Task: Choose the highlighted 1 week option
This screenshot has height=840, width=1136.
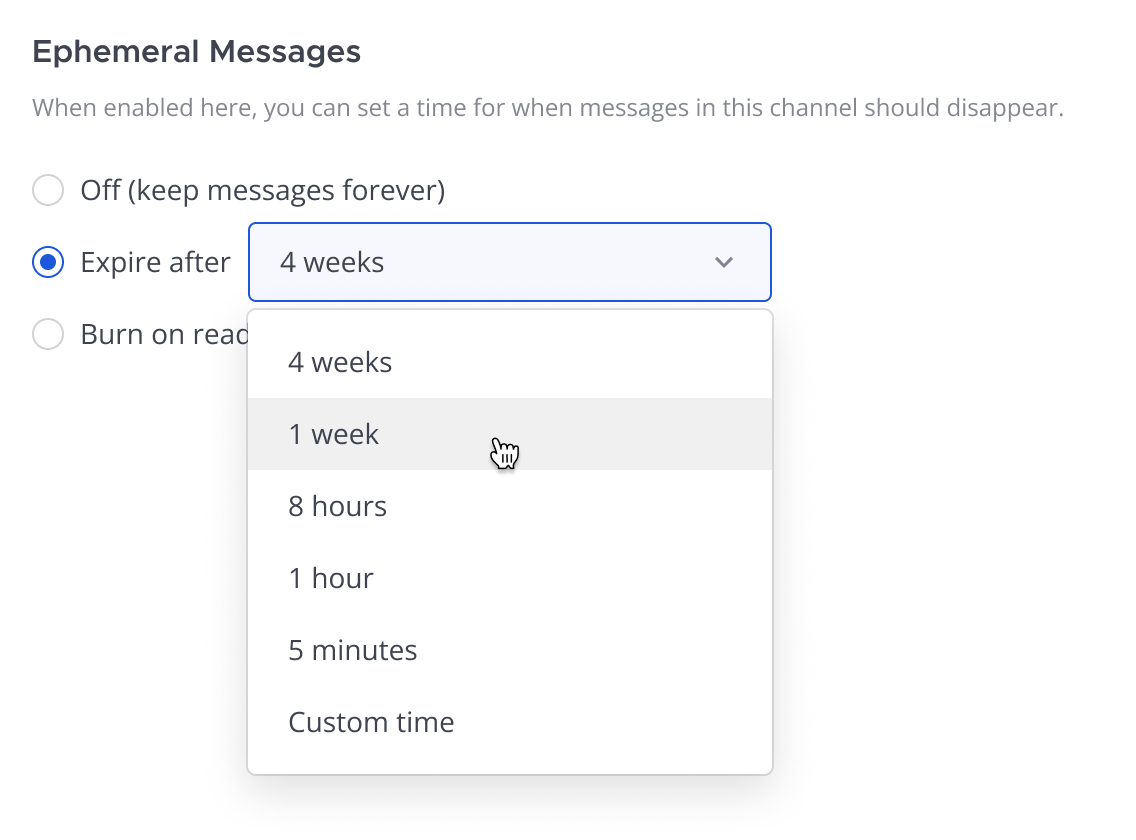Action: (x=510, y=434)
